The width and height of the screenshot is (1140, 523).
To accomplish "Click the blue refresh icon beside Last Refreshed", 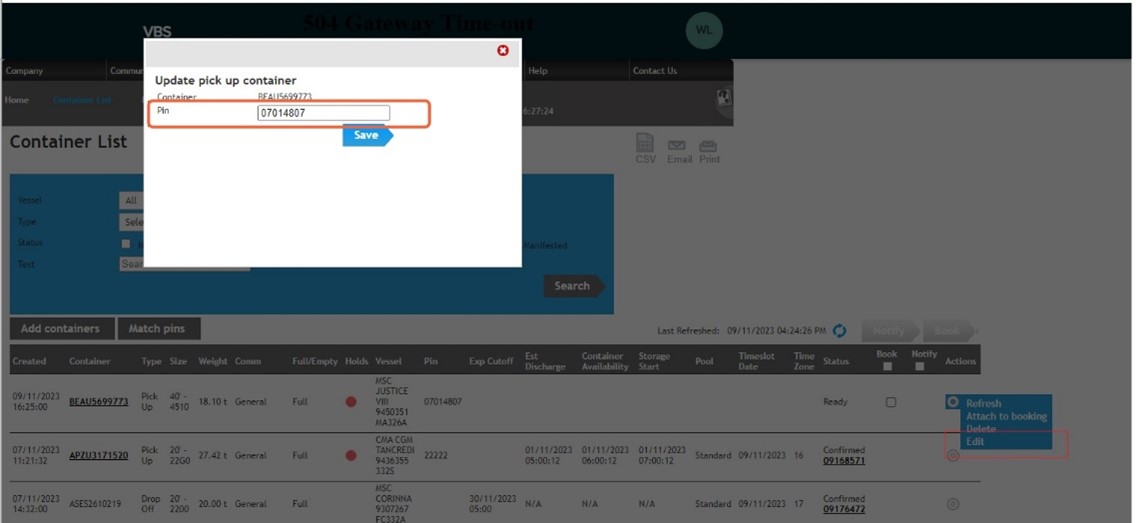I will pos(840,331).
